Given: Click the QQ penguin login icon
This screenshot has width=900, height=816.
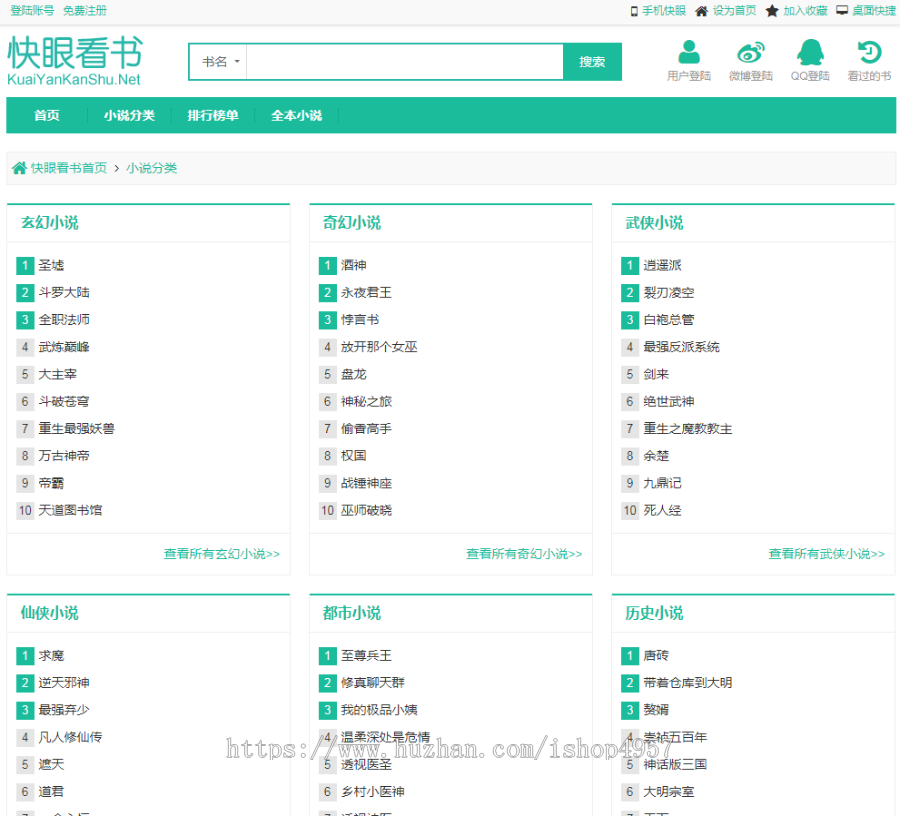Looking at the screenshot, I should (810, 52).
